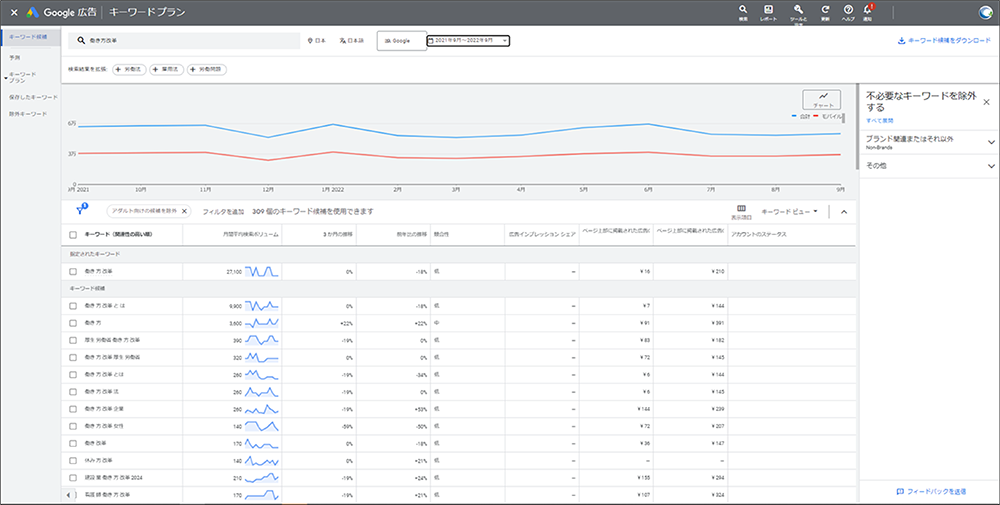Click フィードバックを送信 at the panel bottom

931,492
